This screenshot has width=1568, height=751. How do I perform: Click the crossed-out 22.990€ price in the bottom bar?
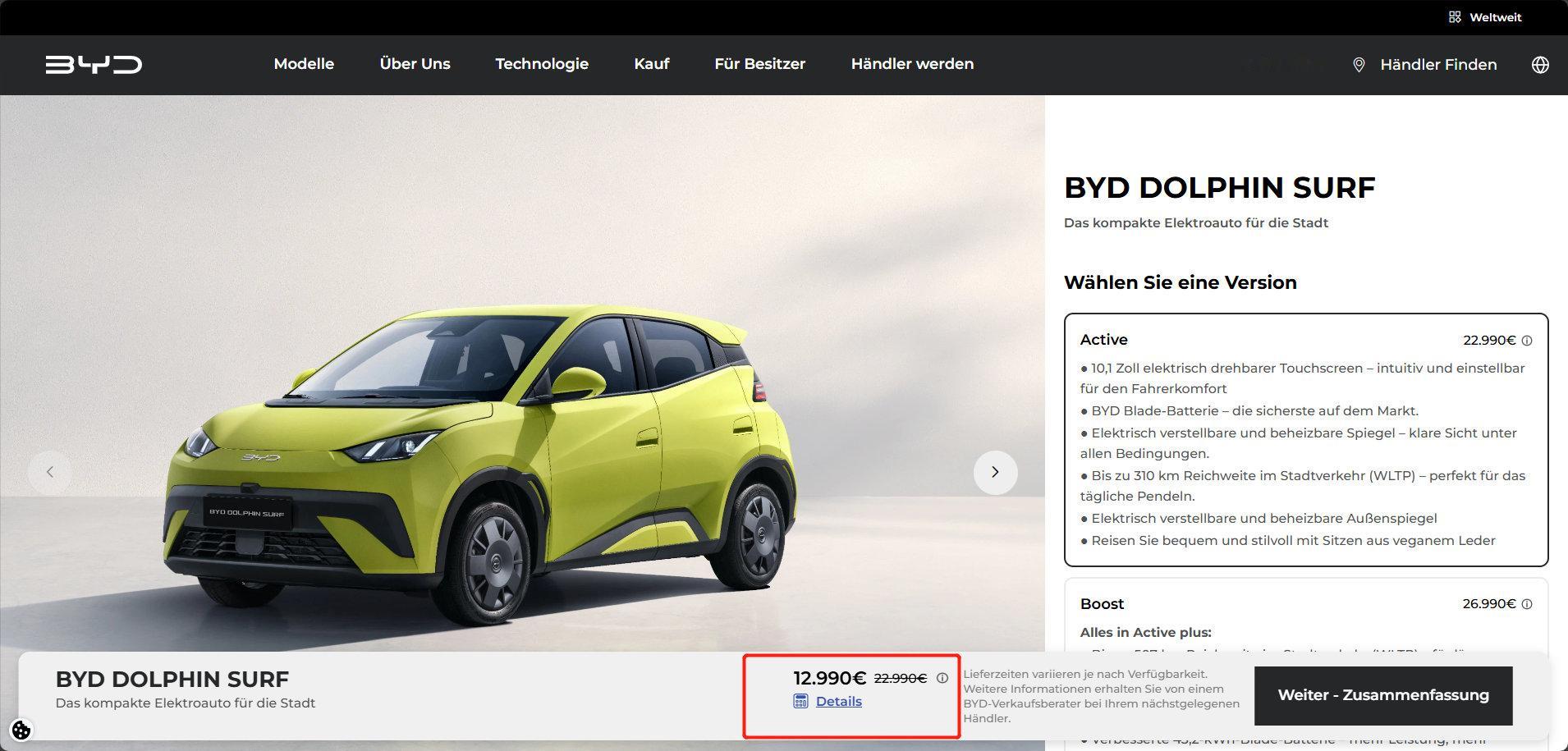pos(900,679)
